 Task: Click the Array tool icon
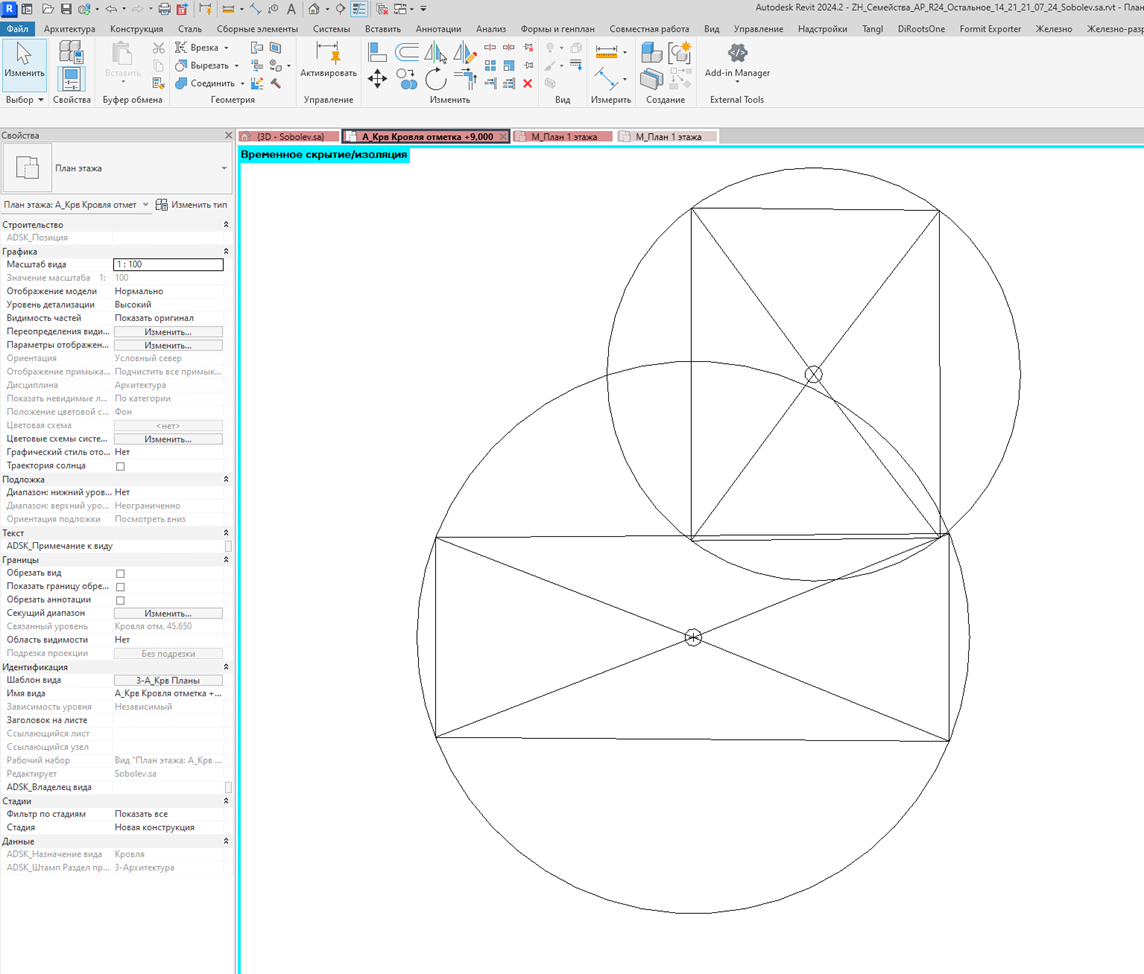[x=490, y=66]
